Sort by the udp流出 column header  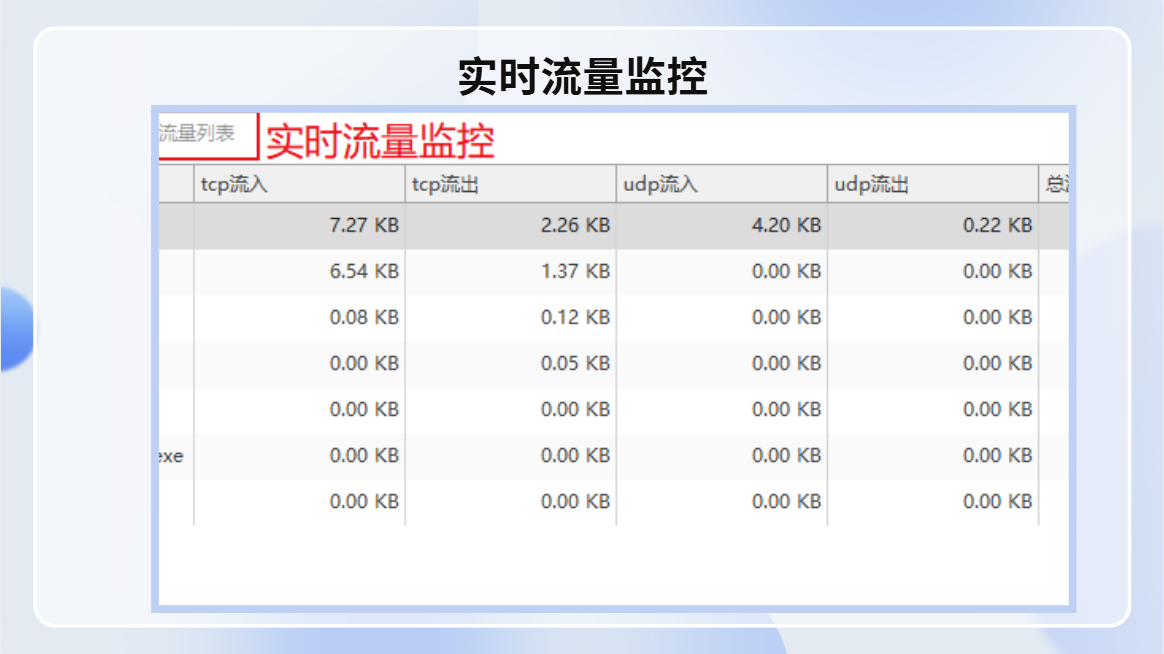click(933, 184)
